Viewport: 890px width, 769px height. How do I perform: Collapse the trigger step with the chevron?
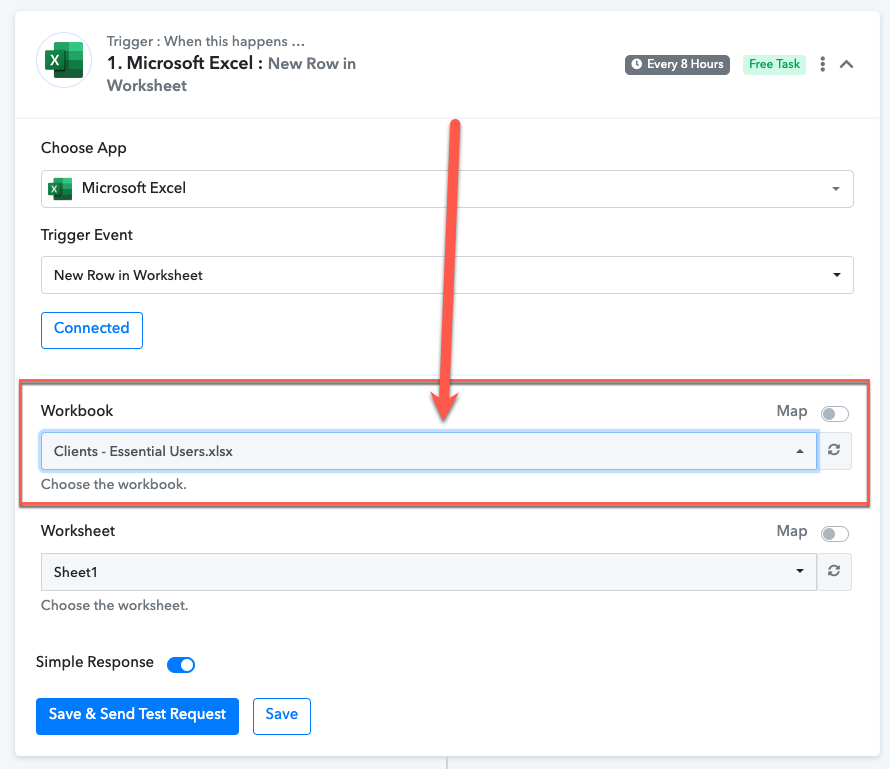click(846, 64)
